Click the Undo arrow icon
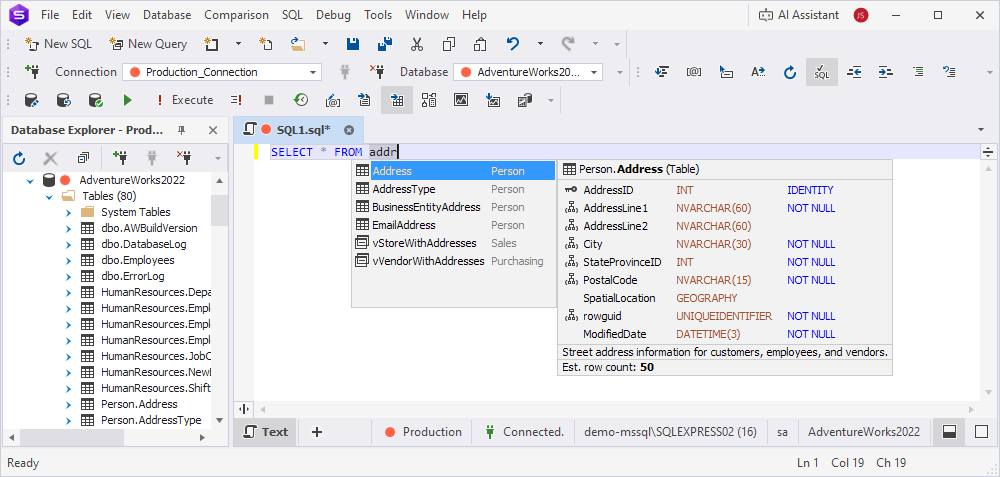Viewport: 1000px width, 477px height. click(513, 44)
